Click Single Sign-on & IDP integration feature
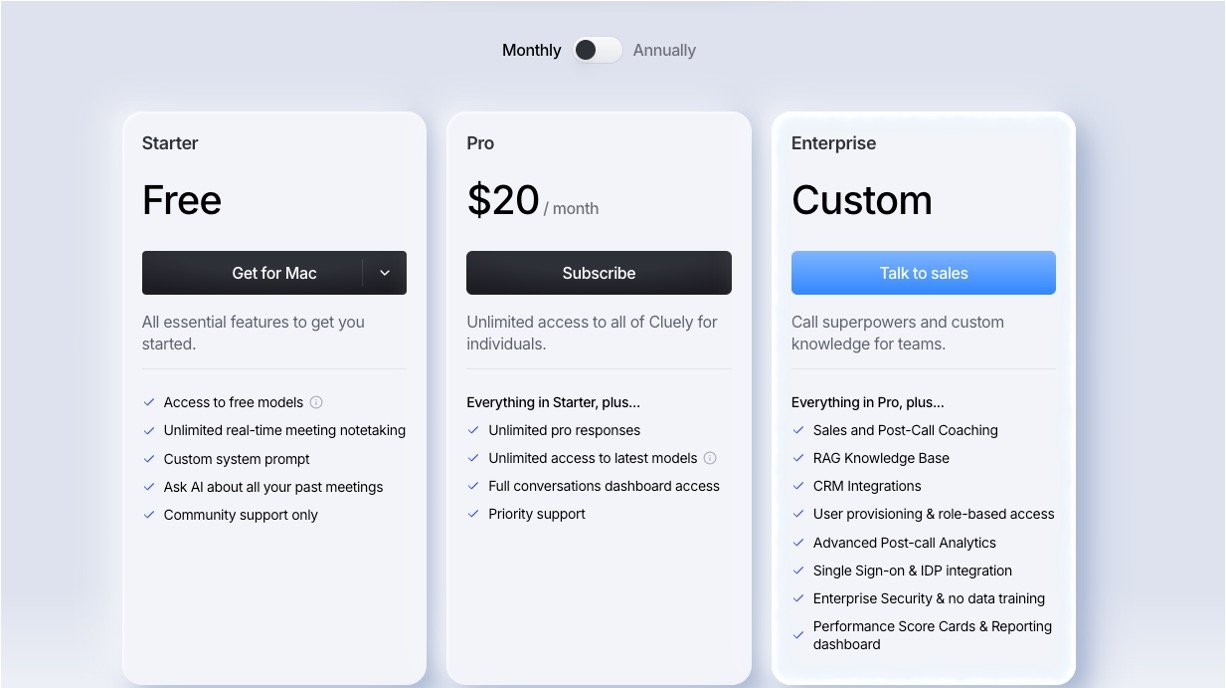Screen dimensions: 1226x688 912,570
